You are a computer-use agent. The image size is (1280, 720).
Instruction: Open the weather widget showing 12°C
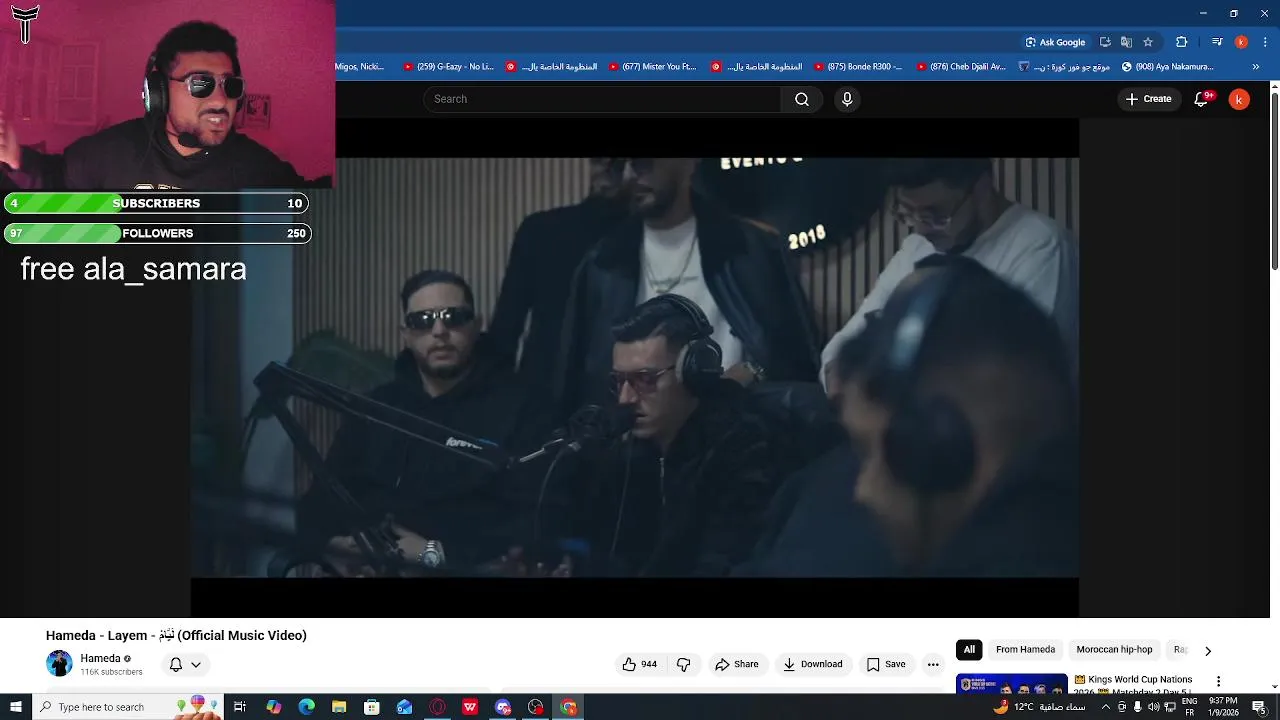point(1040,707)
